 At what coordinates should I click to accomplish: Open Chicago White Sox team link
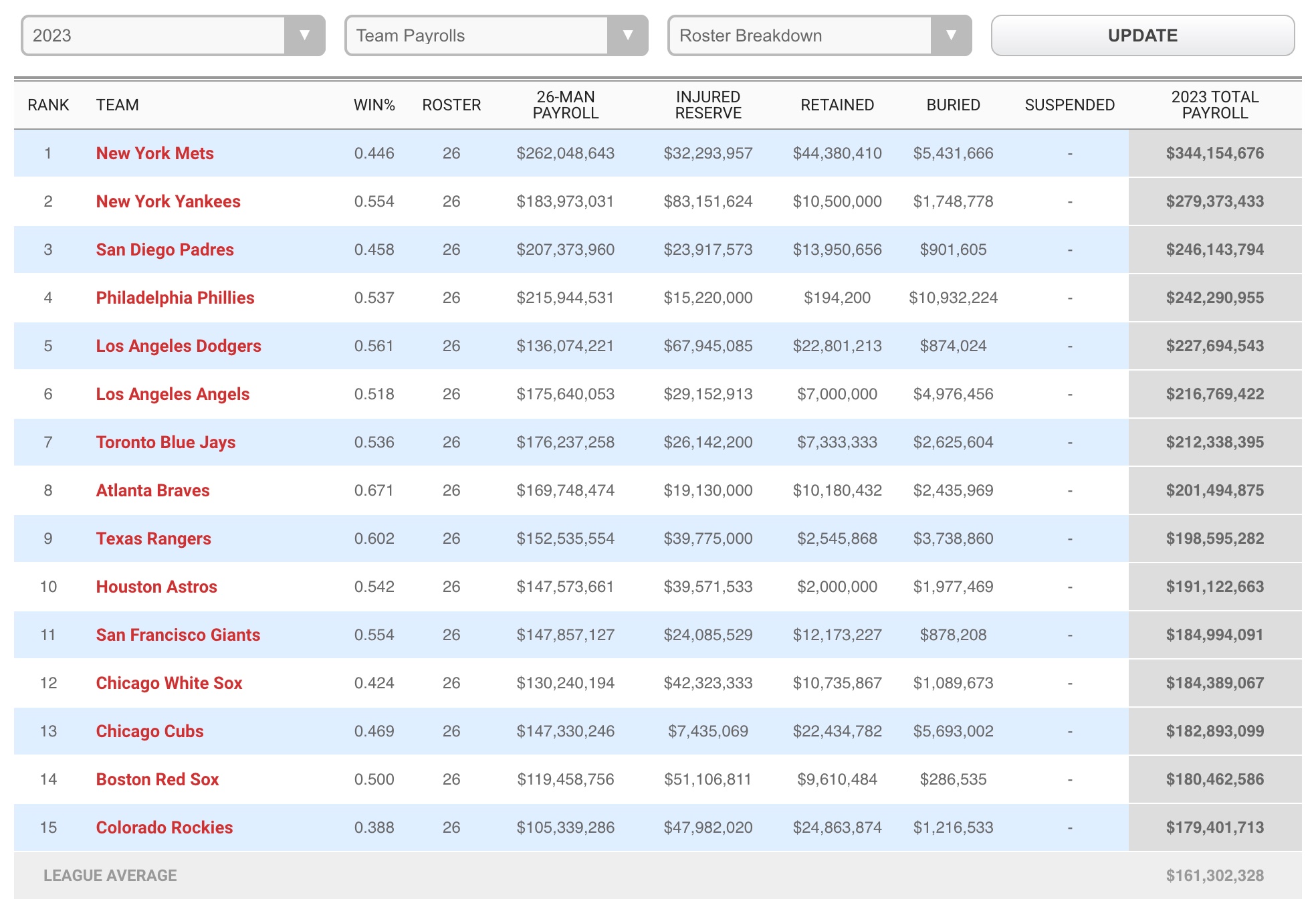coord(169,683)
